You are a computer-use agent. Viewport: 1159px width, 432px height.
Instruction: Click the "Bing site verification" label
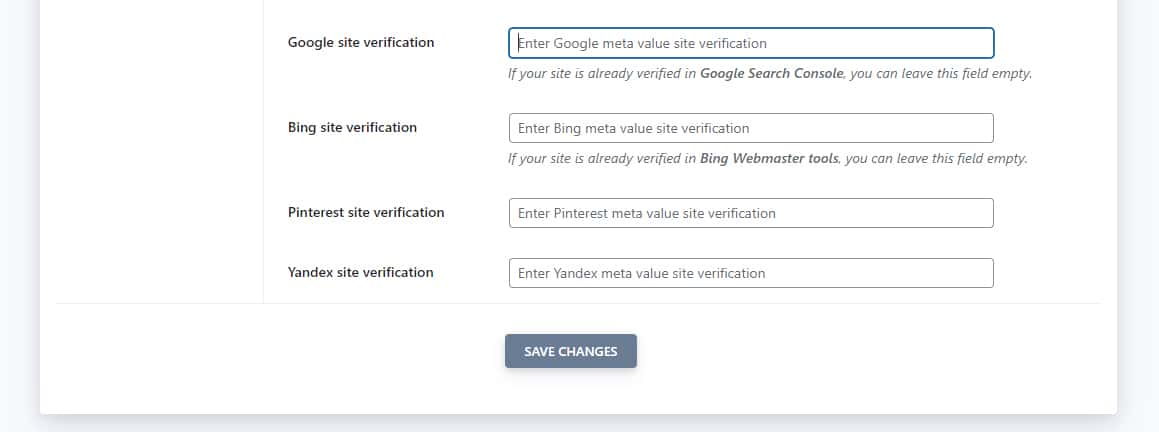352,128
